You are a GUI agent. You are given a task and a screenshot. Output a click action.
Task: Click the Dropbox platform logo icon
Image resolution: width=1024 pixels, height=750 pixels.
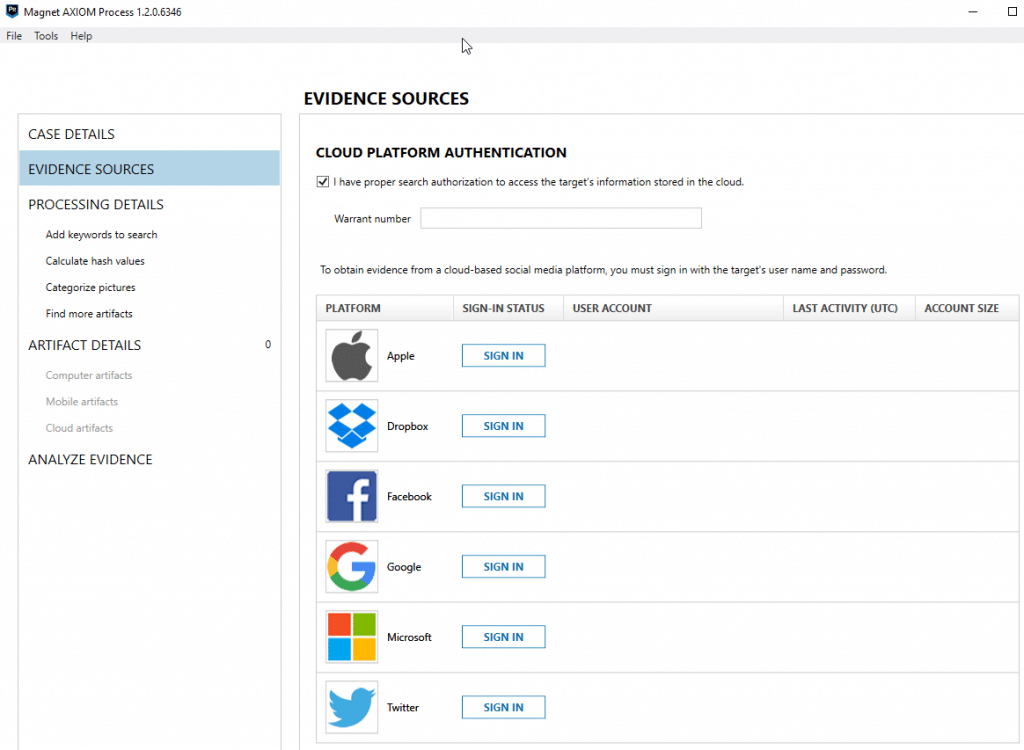click(x=351, y=426)
